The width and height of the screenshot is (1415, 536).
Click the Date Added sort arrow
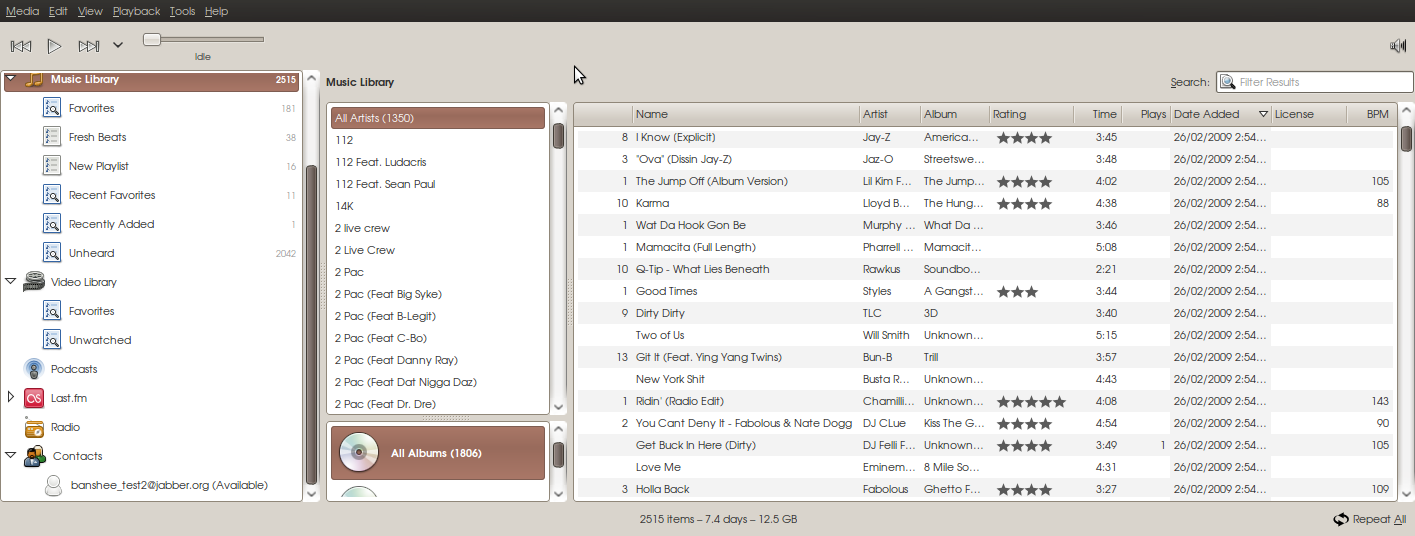click(x=1263, y=114)
